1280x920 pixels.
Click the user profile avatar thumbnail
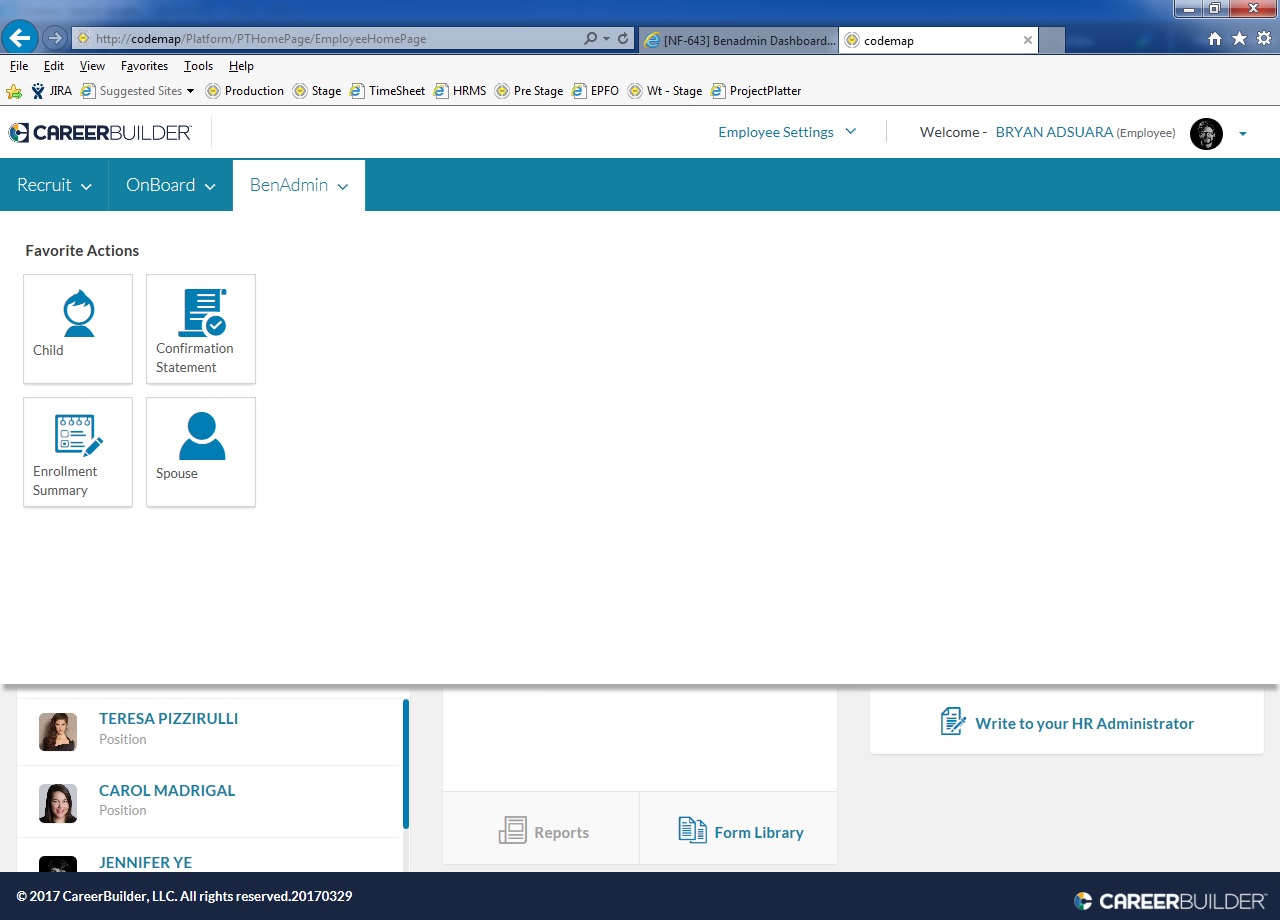(x=1206, y=133)
